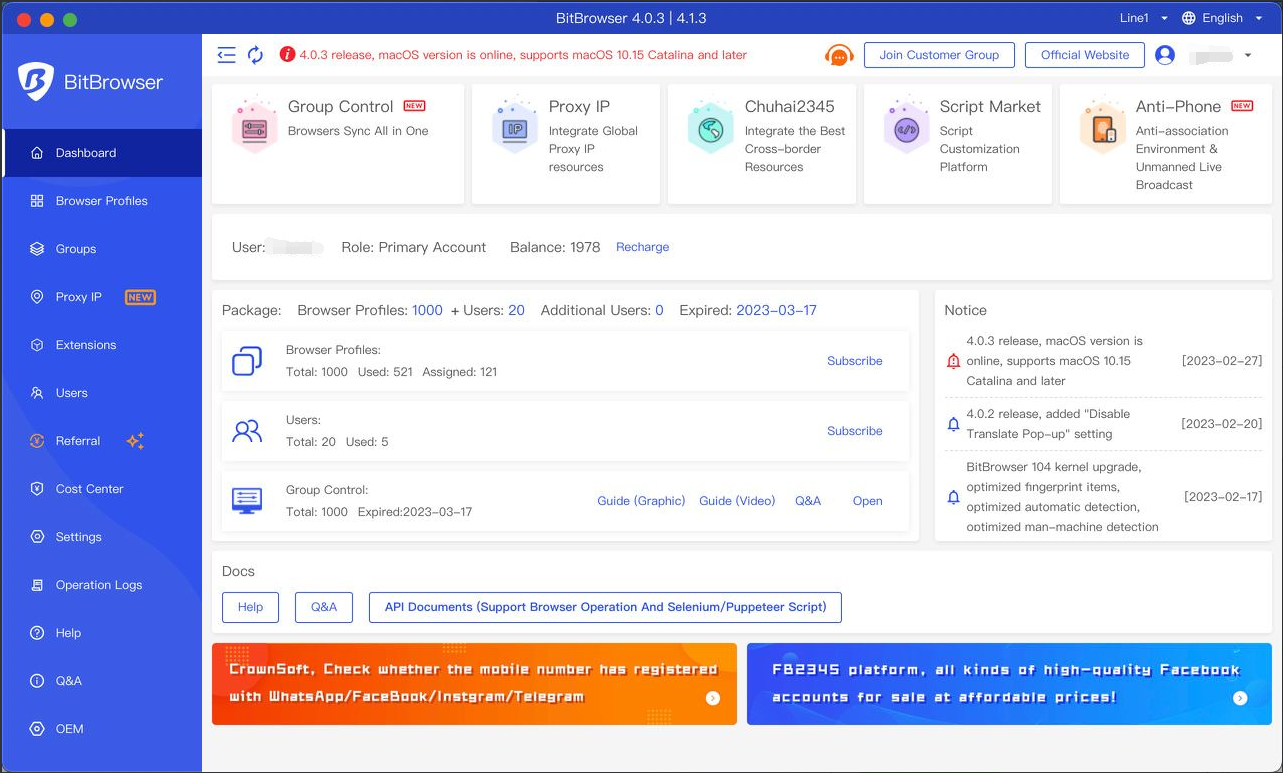Image resolution: width=1283 pixels, height=773 pixels.
Task: Click the Anti-Phone card icon
Action: point(1103,125)
